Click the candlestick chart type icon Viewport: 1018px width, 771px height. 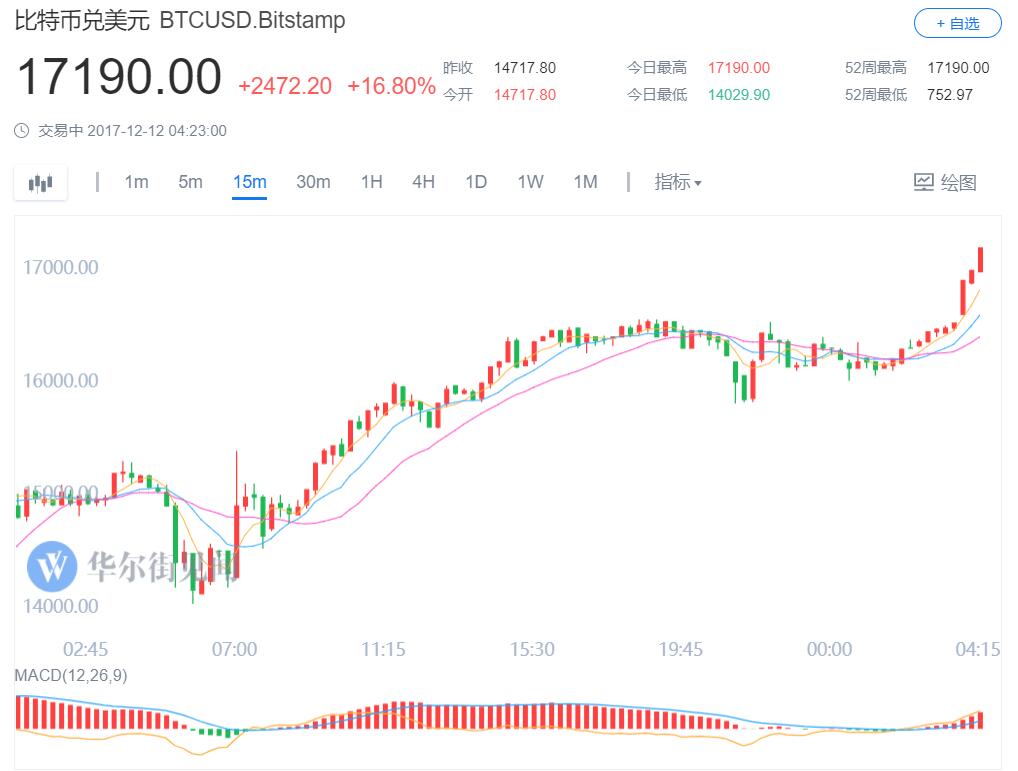(x=40, y=183)
